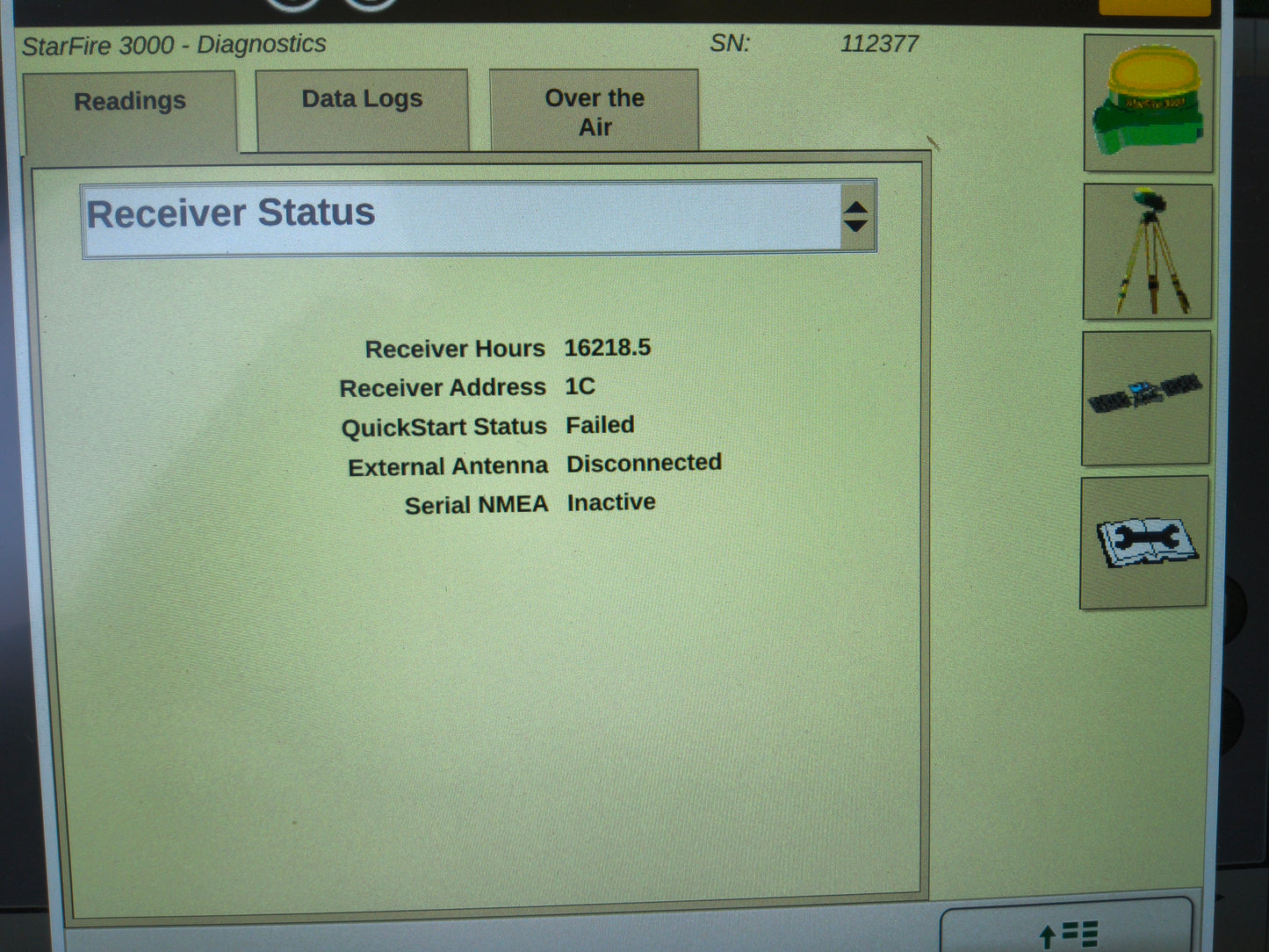1269x952 pixels.
Task: Select the Receiver Hours value 16218.5
Action: tap(608, 348)
